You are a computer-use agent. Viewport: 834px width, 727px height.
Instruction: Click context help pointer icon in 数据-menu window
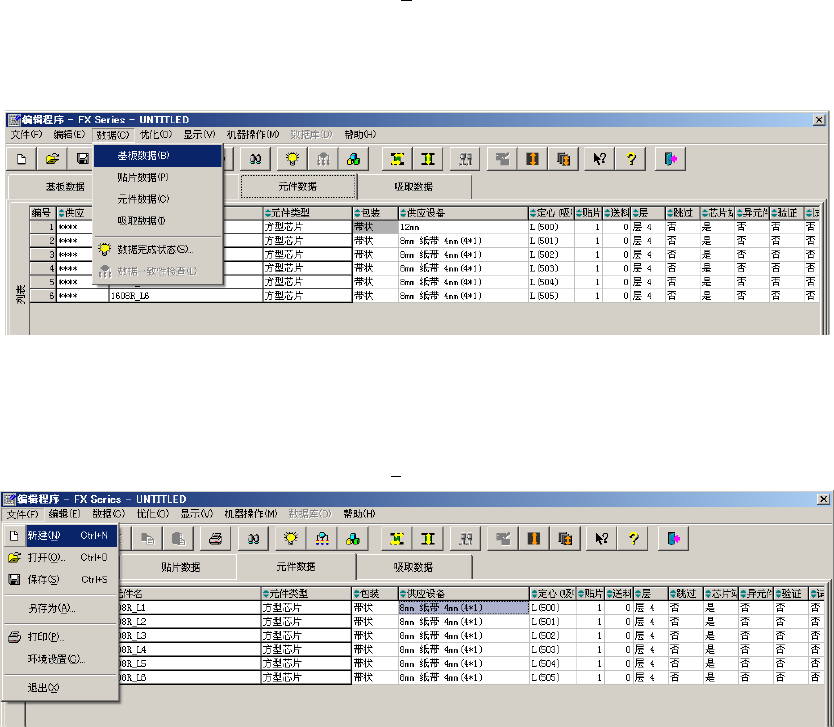point(599,159)
